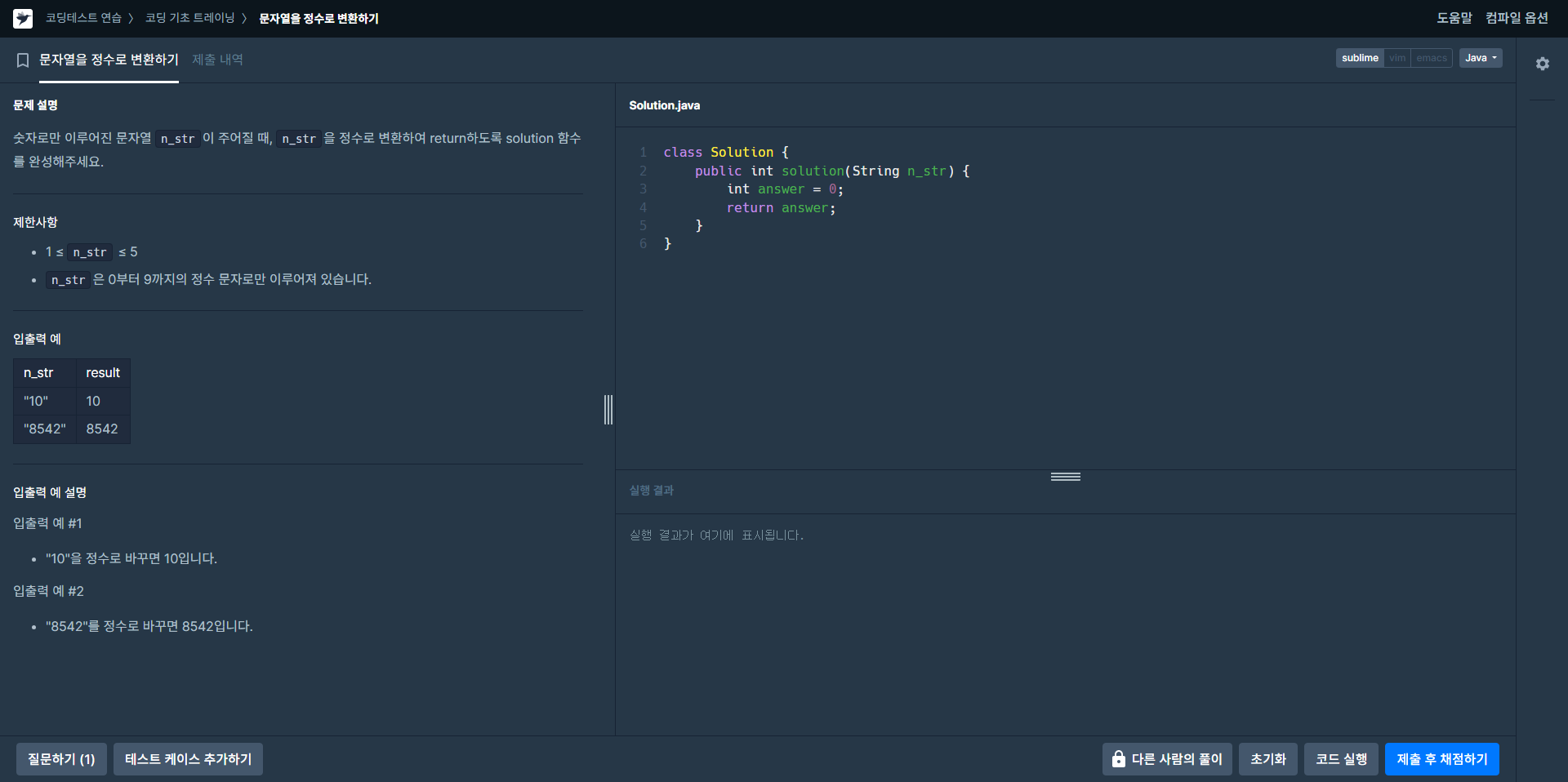Go to 코딩 기초 트레이닝 breadcrumb
The height and width of the screenshot is (782, 1568).
189,18
